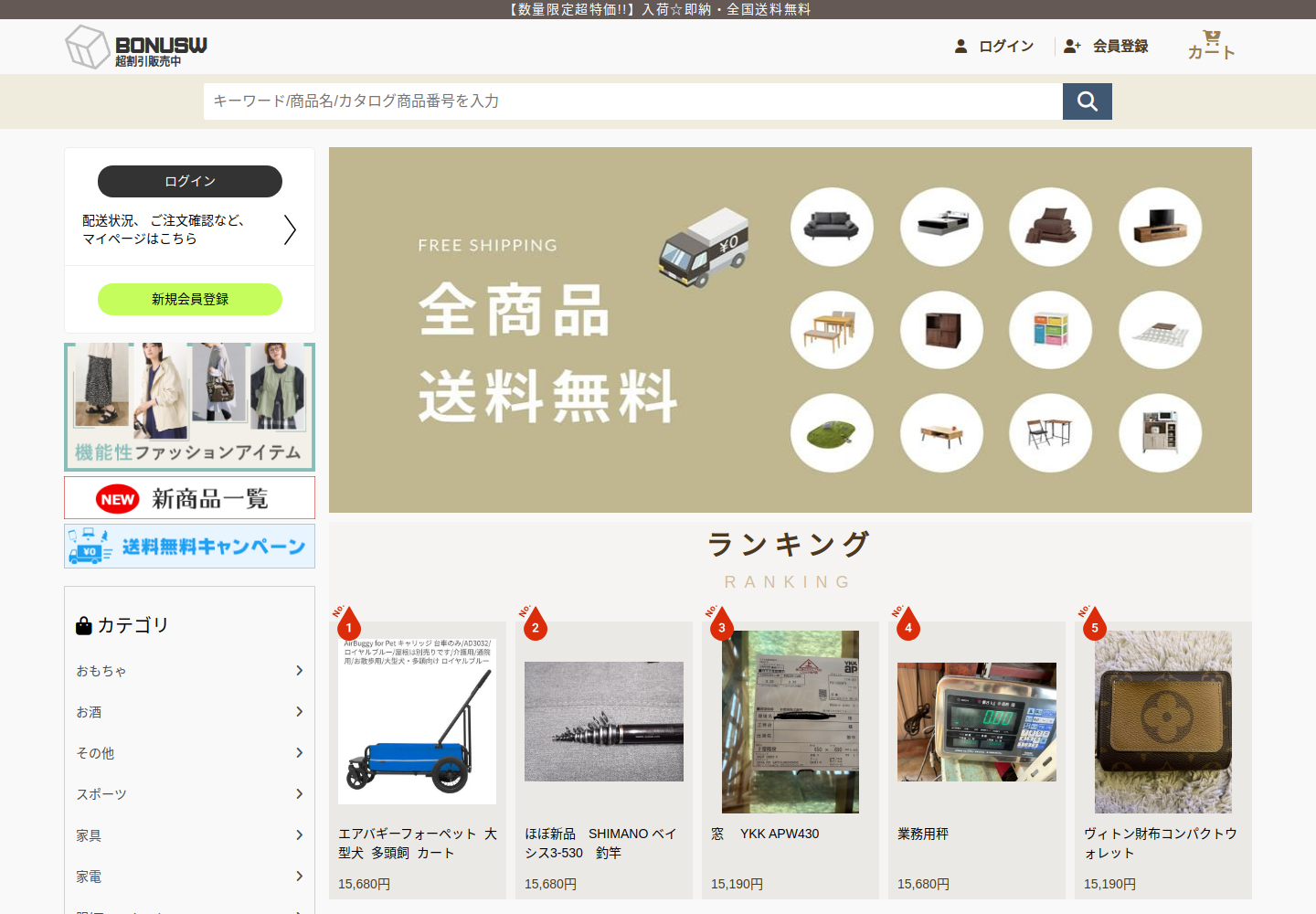Click the green 新規会員登録 button
Screen dimensions: 1316x914
[190, 299]
